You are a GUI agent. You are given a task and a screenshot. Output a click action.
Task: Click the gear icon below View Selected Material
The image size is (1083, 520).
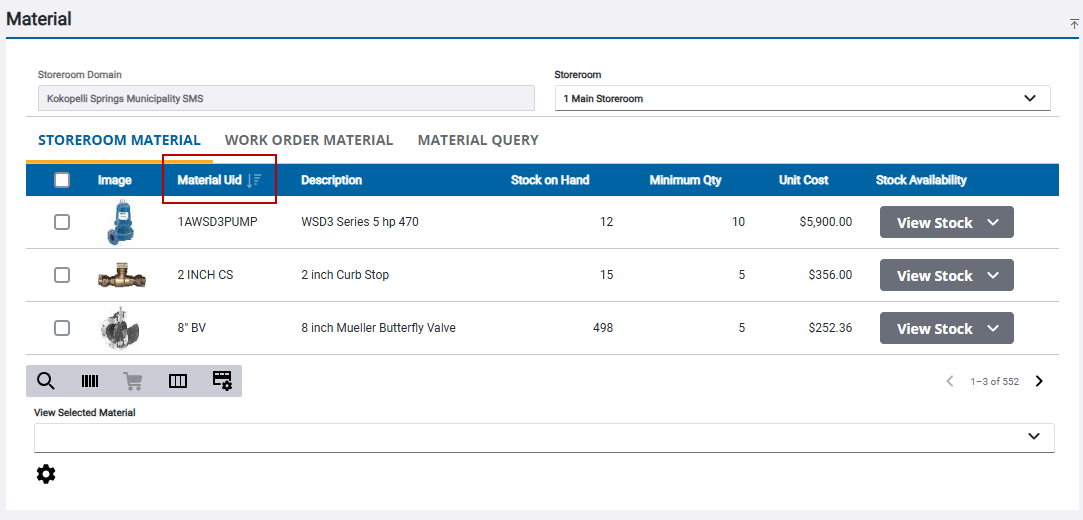pos(46,474)
